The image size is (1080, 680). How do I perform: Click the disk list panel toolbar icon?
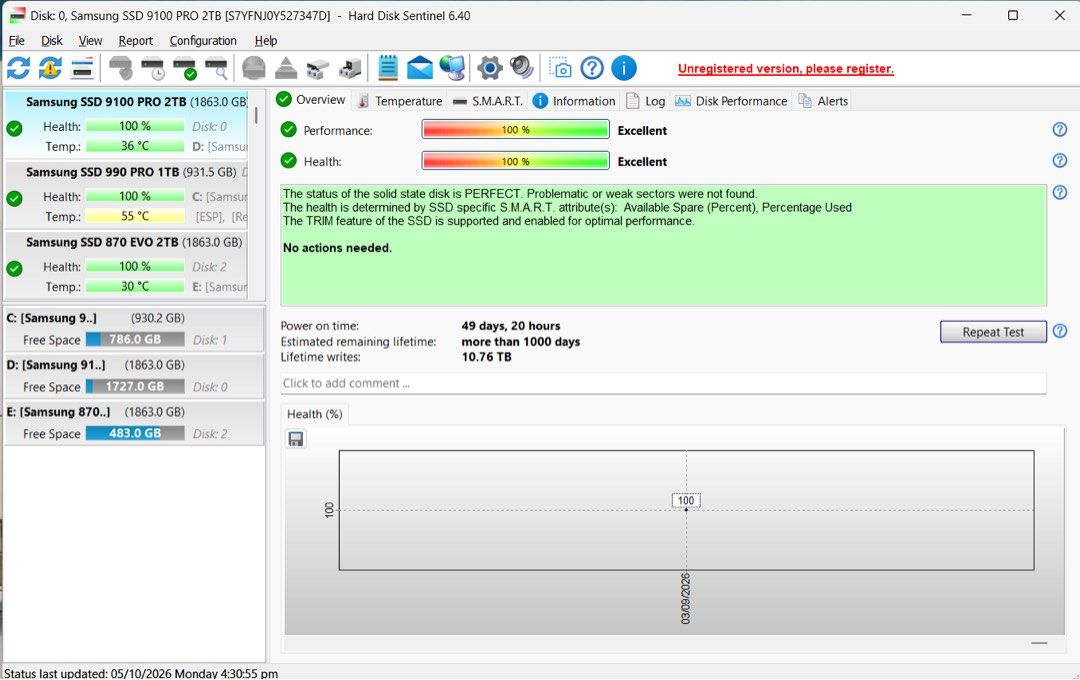click(82, 68)
